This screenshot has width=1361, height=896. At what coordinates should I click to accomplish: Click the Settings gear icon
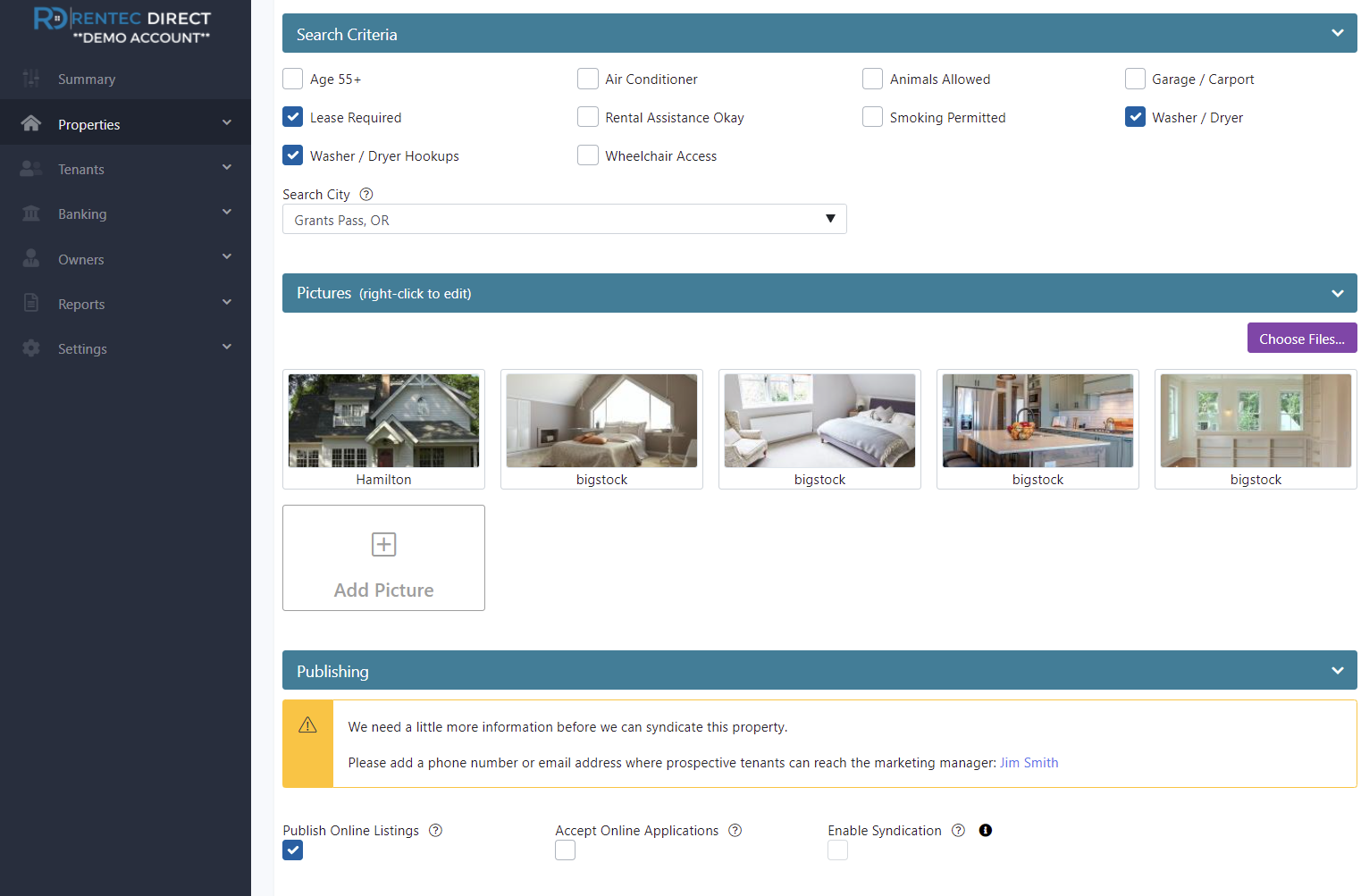[31, 348]
